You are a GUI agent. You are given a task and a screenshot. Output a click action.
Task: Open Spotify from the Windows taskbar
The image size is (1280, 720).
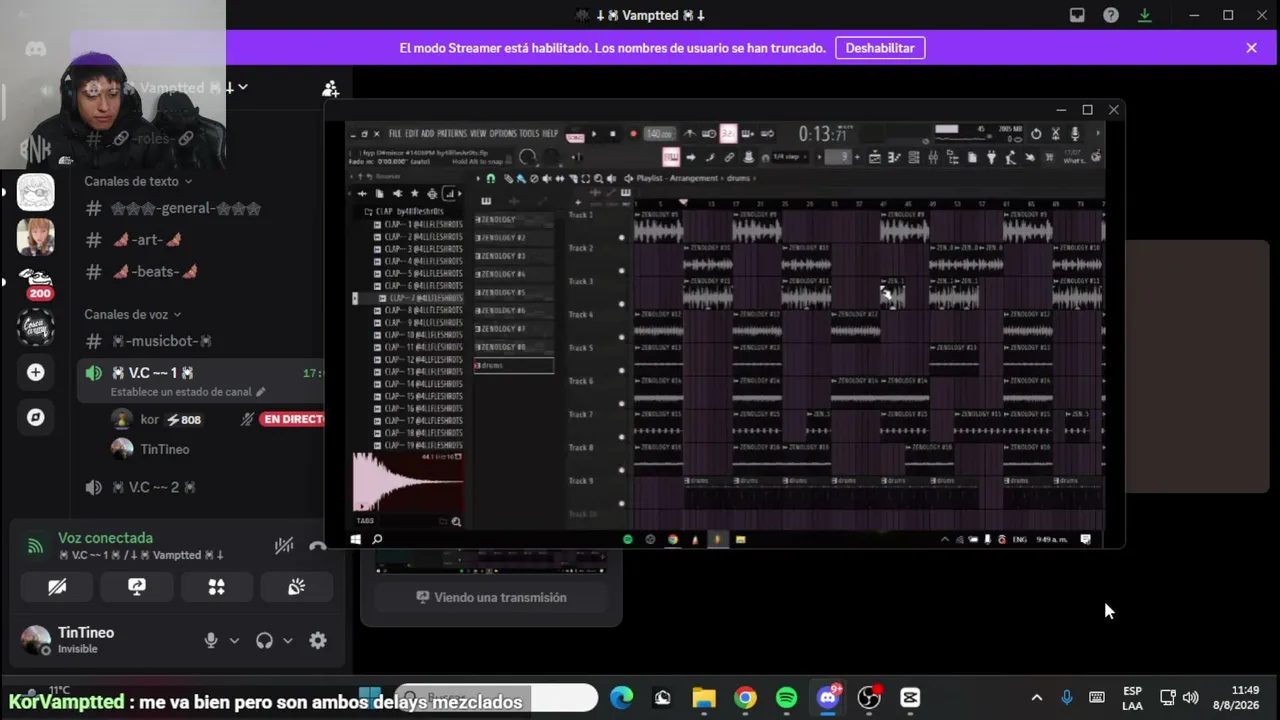(787, 698)
